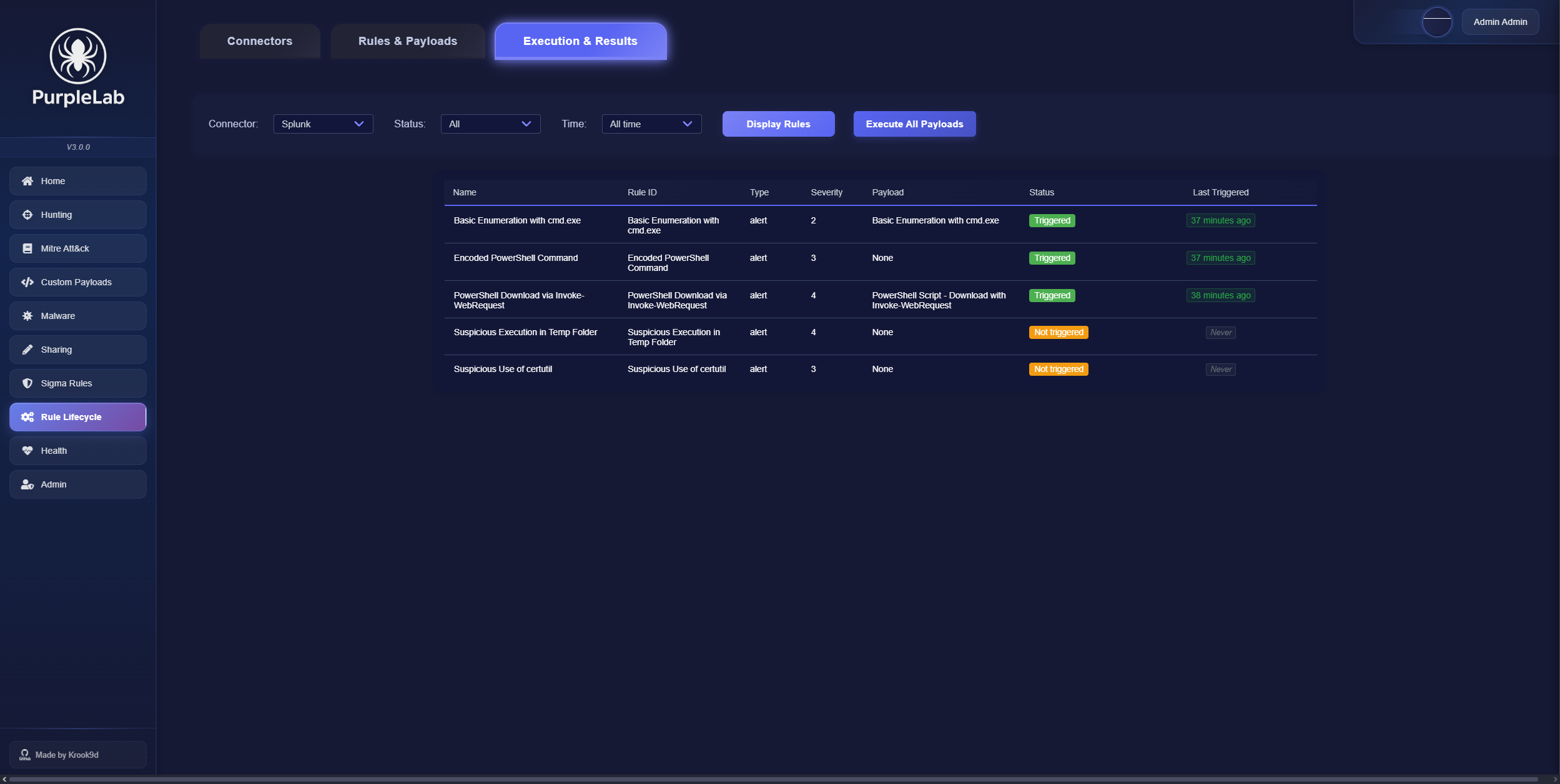Screen dimensions: 1560x784
Task: Select PowerShell Download via Invoke-WebRequest rule name
Action: [519, 300]
